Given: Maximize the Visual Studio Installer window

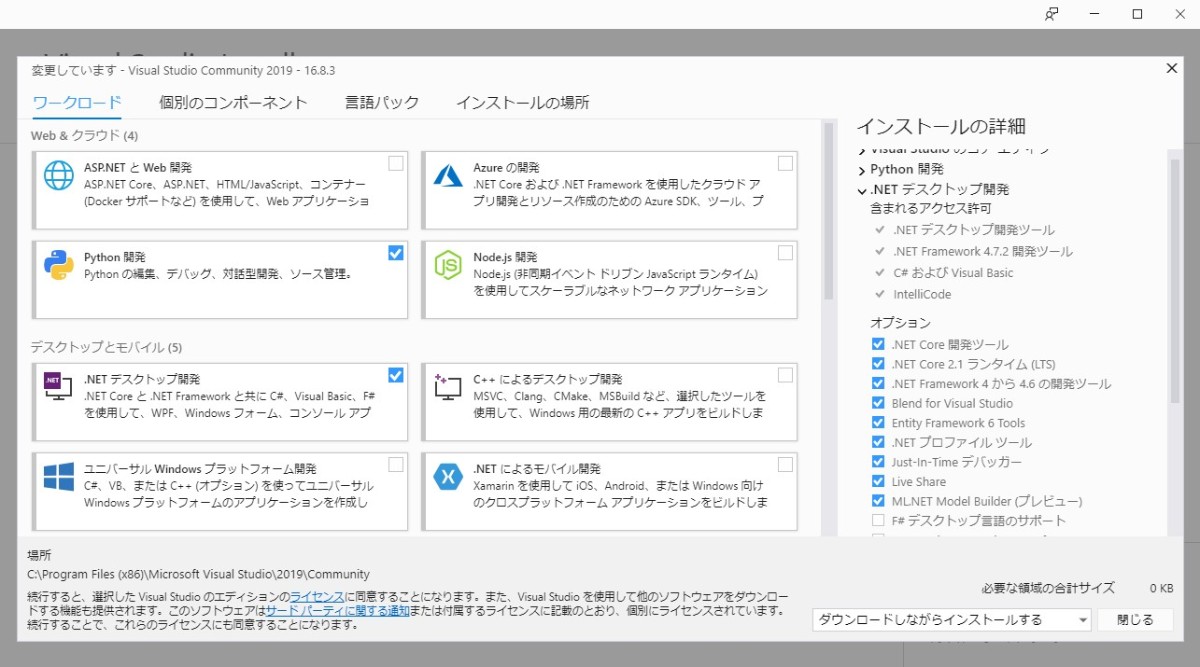Looking at the screenshot, I should click(x=1137, y=14).
